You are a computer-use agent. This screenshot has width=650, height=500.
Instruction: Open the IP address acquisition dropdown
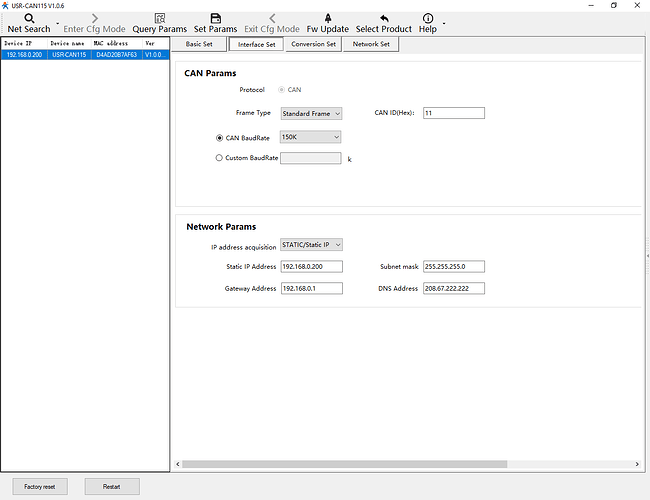(311, 245)
